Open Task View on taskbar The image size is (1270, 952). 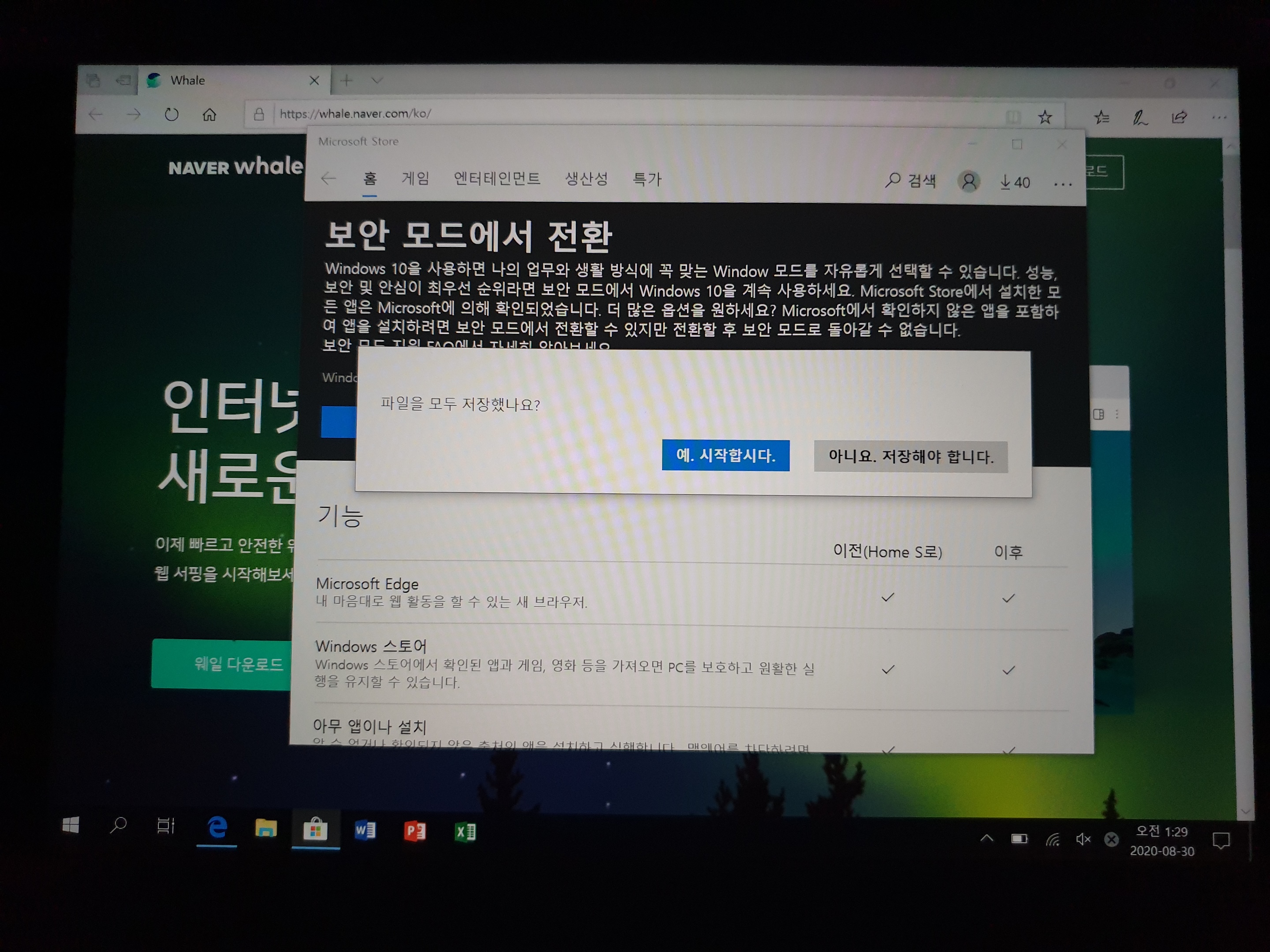click(x=165, y=826)
